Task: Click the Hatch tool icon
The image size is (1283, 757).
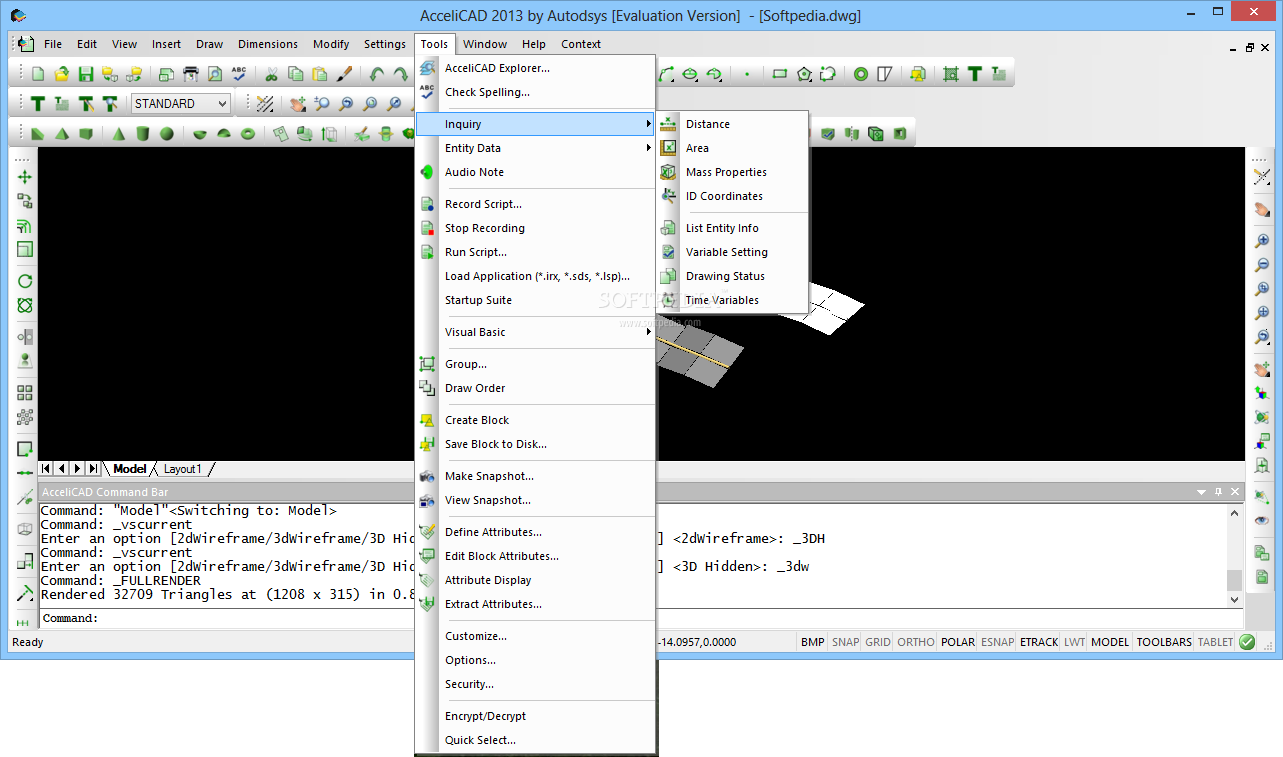Action: click(950, 74)
